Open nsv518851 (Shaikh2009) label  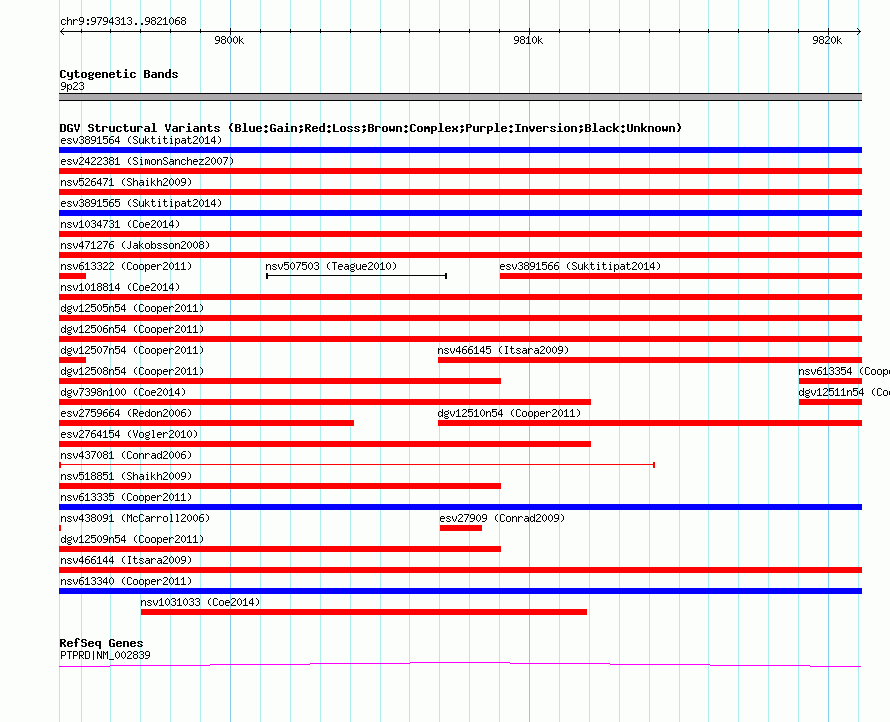(x=126, y=476)
